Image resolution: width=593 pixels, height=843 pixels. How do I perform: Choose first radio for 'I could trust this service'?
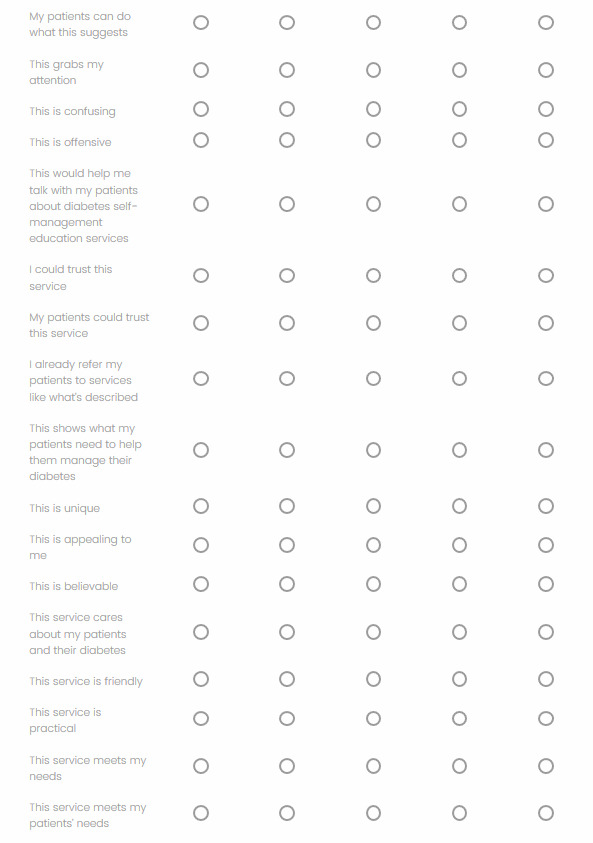tap(201, 276)
